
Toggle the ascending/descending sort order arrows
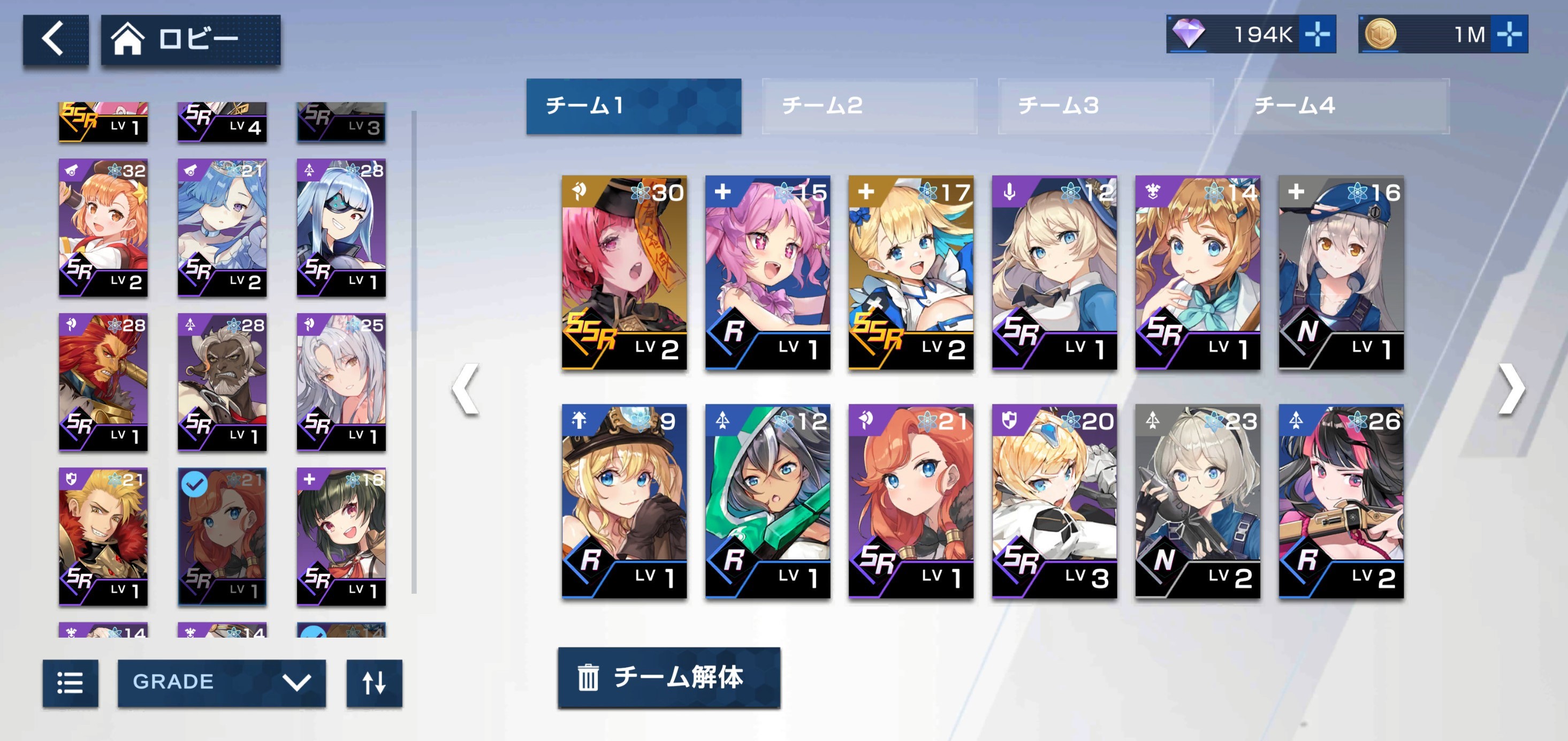[x=375, y=683]
